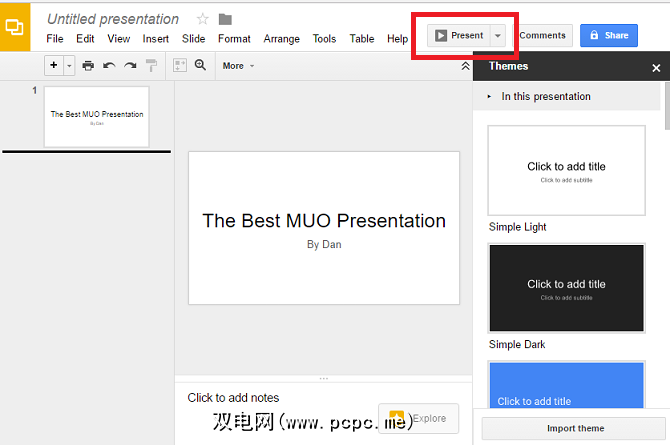Open the Tools menu
This screenshot has width=670, height=445.
[x=324, y=39]
